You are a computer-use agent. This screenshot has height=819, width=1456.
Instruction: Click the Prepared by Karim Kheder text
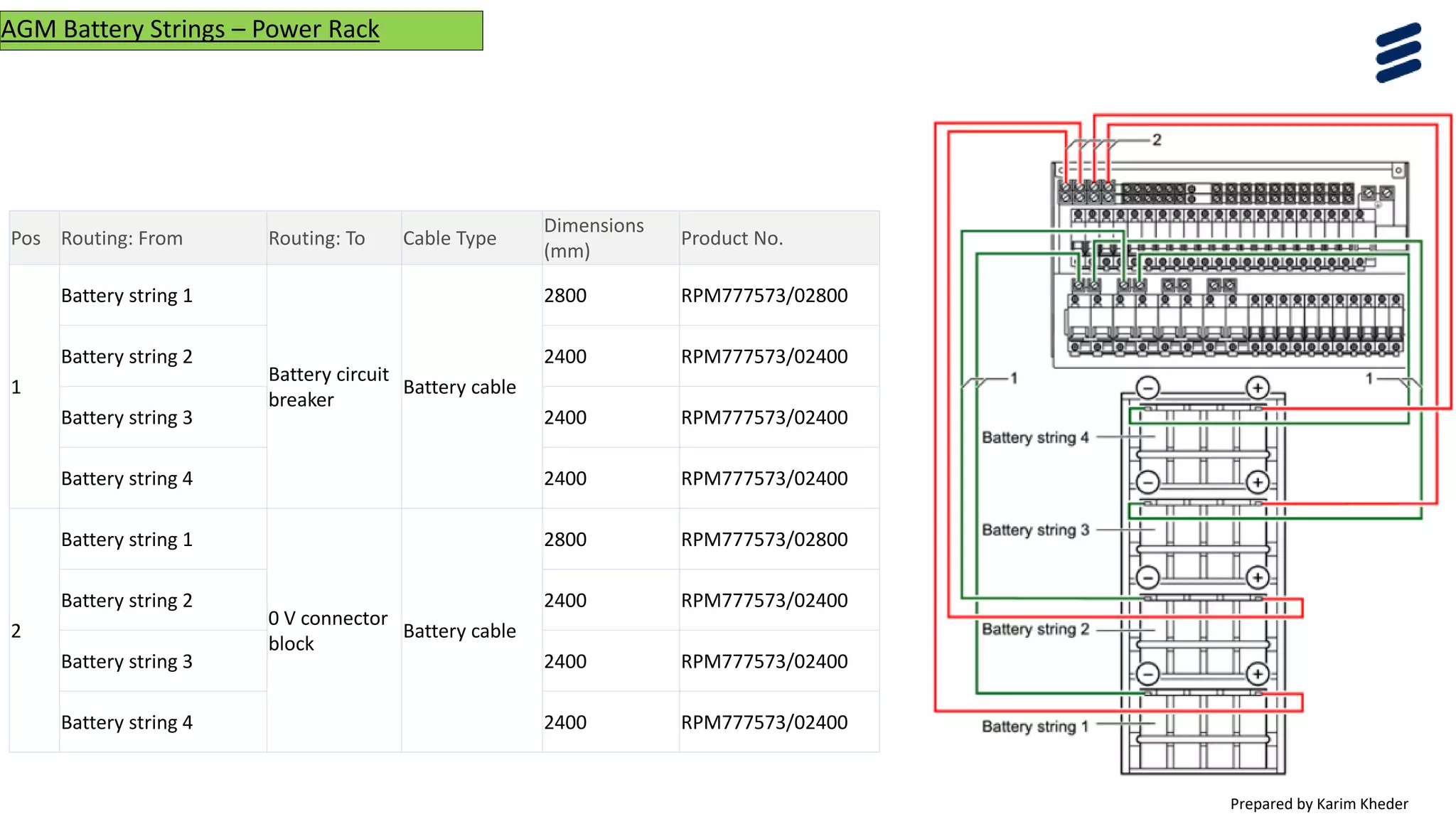point(1319,804)
